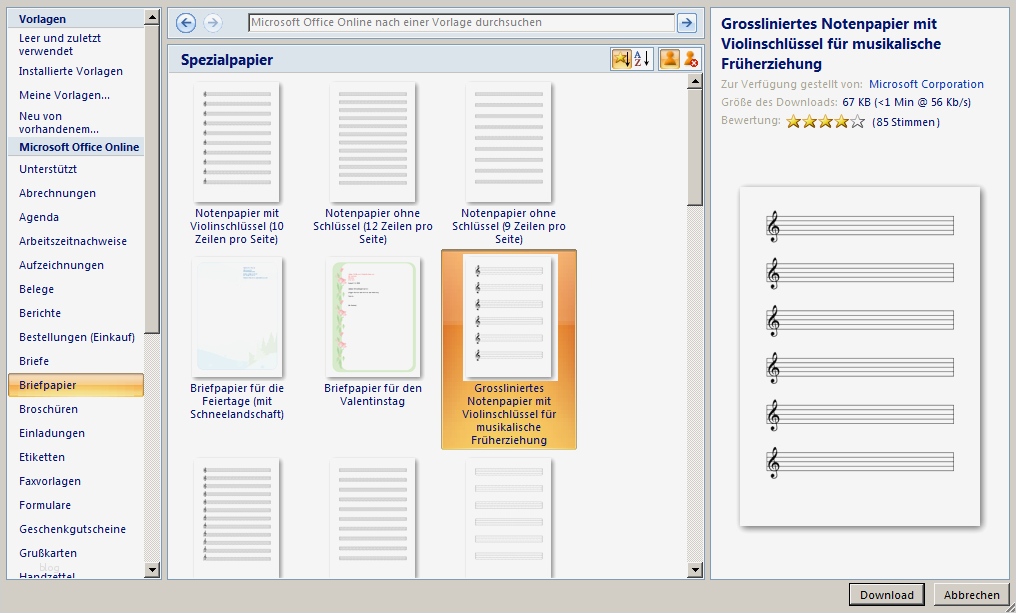The width and height of the screenshot is (1016, 613).
Task: Click the category list scrollbar thumb
Action: click(x=152, y=179)
